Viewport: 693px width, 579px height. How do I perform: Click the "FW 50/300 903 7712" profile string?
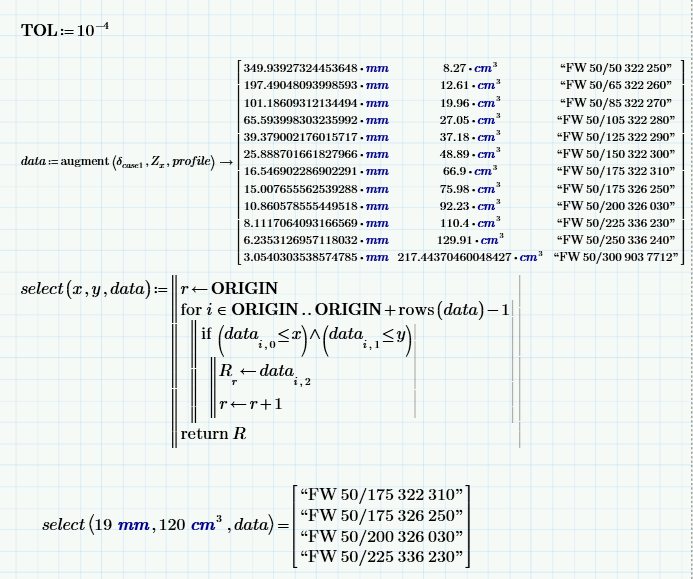click(x=616, y=257)
